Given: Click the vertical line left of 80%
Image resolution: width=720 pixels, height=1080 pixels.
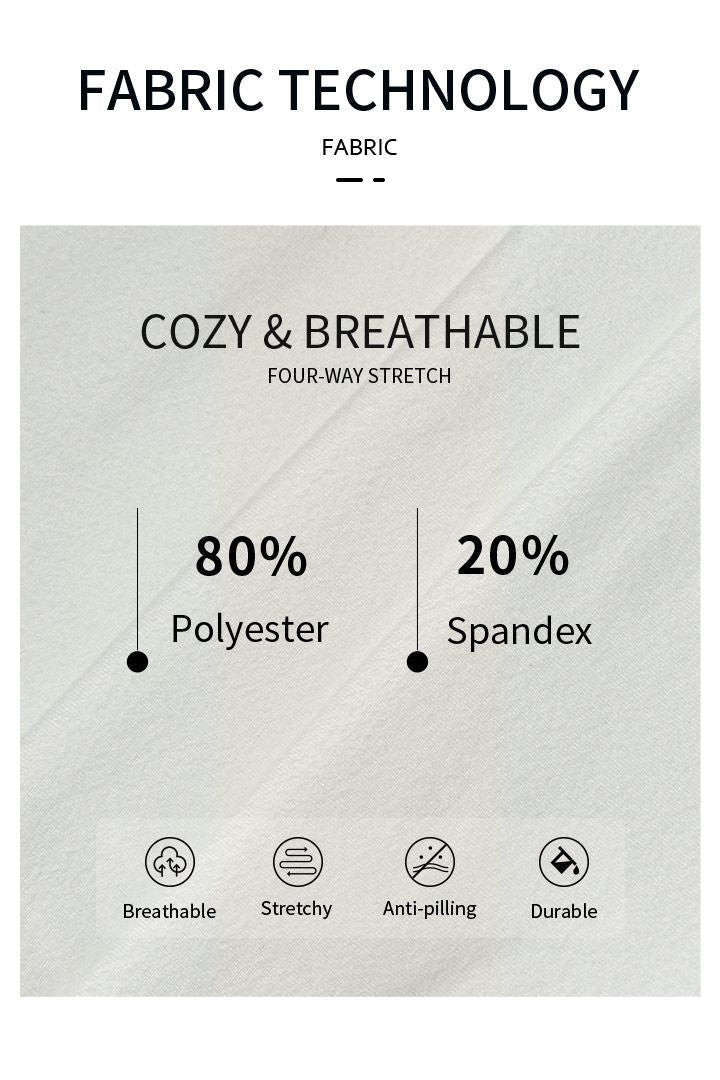Looking at the screenshot, I should [x=138, y=580].
